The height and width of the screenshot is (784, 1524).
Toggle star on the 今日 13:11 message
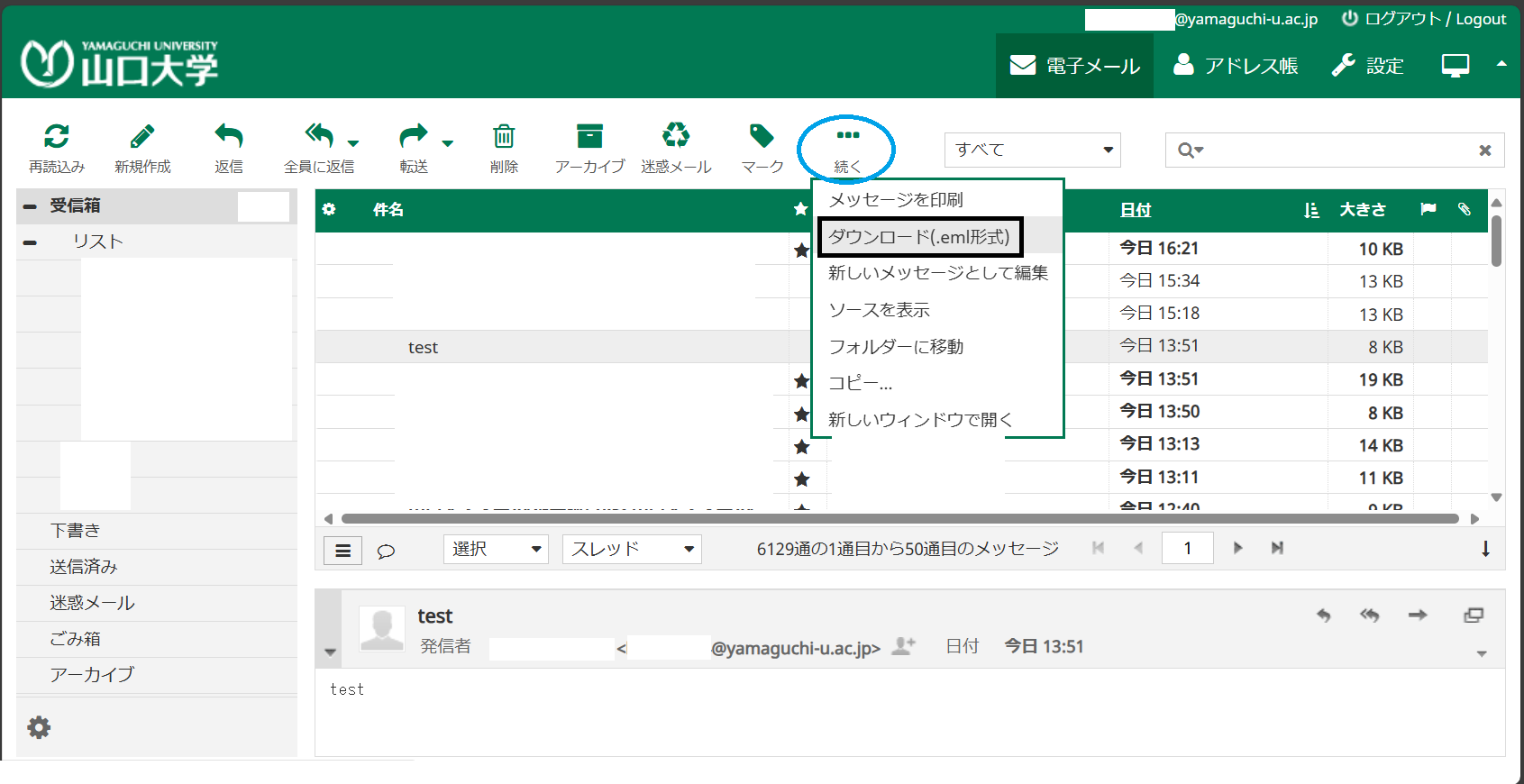click(x=801, y=479)
